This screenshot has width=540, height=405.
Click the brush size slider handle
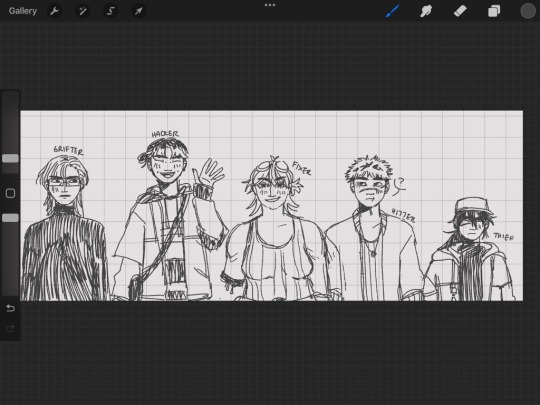pos(10,158)
